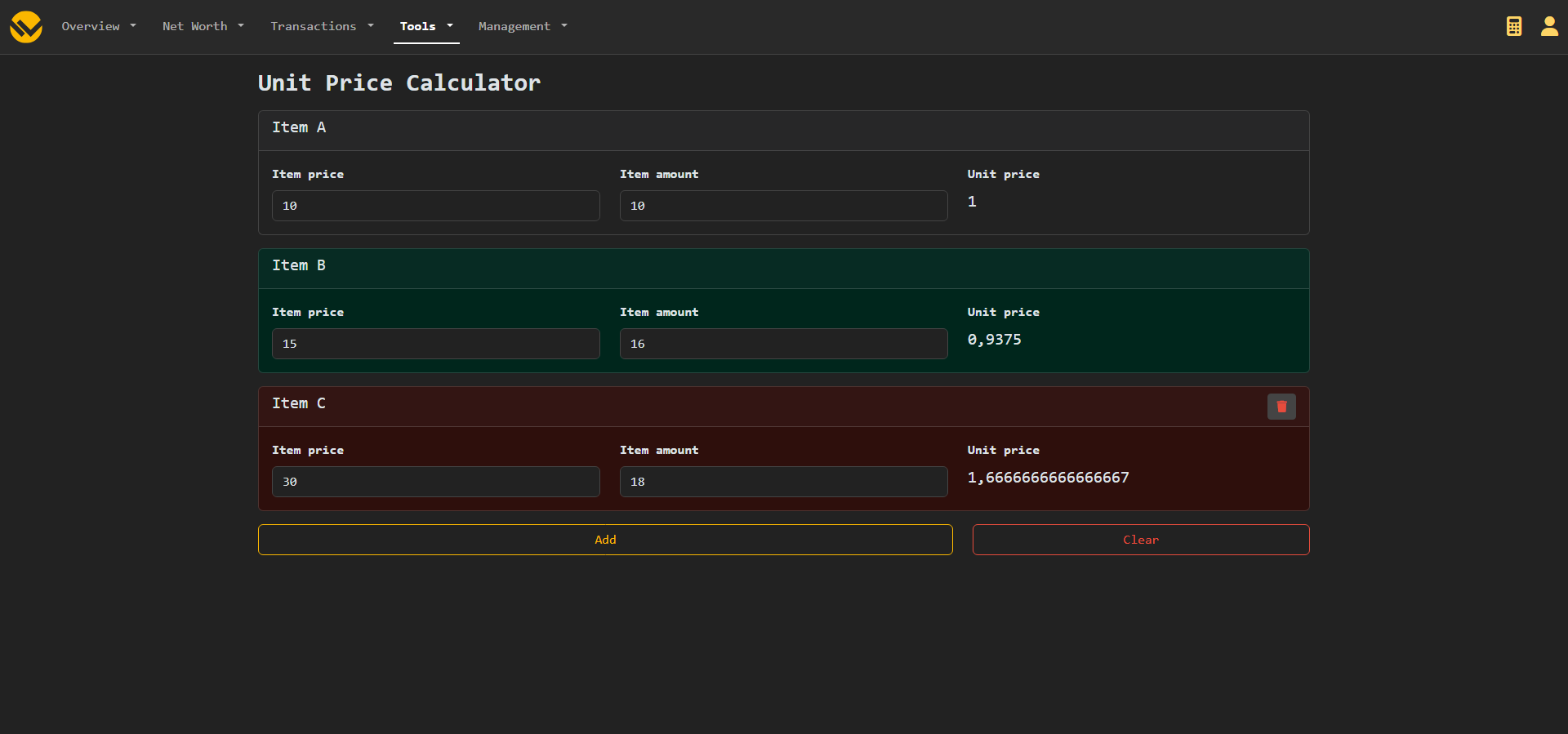Edit Item C price field
1568x734 pixels.
point(435,482)
